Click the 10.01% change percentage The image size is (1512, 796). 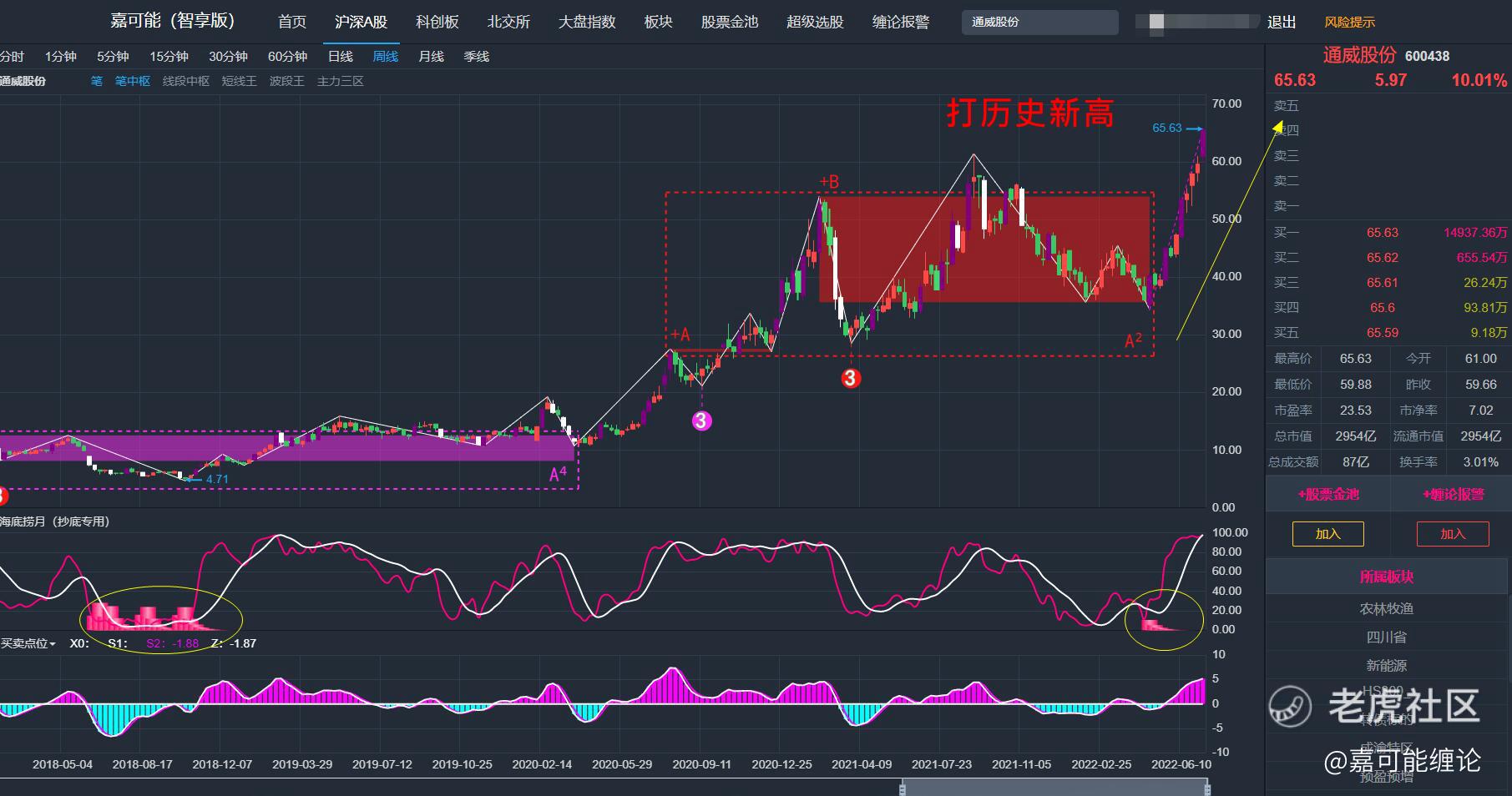(1479, 80)
